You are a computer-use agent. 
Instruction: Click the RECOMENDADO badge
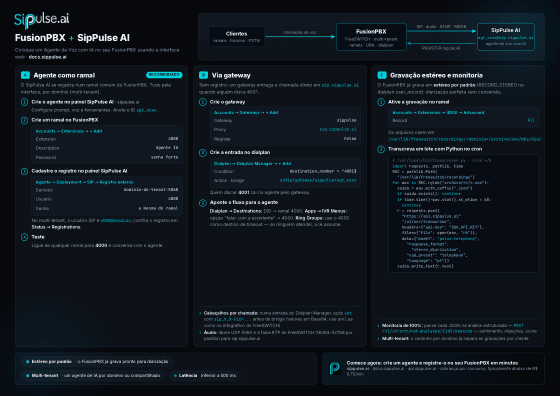pos(164,75)
